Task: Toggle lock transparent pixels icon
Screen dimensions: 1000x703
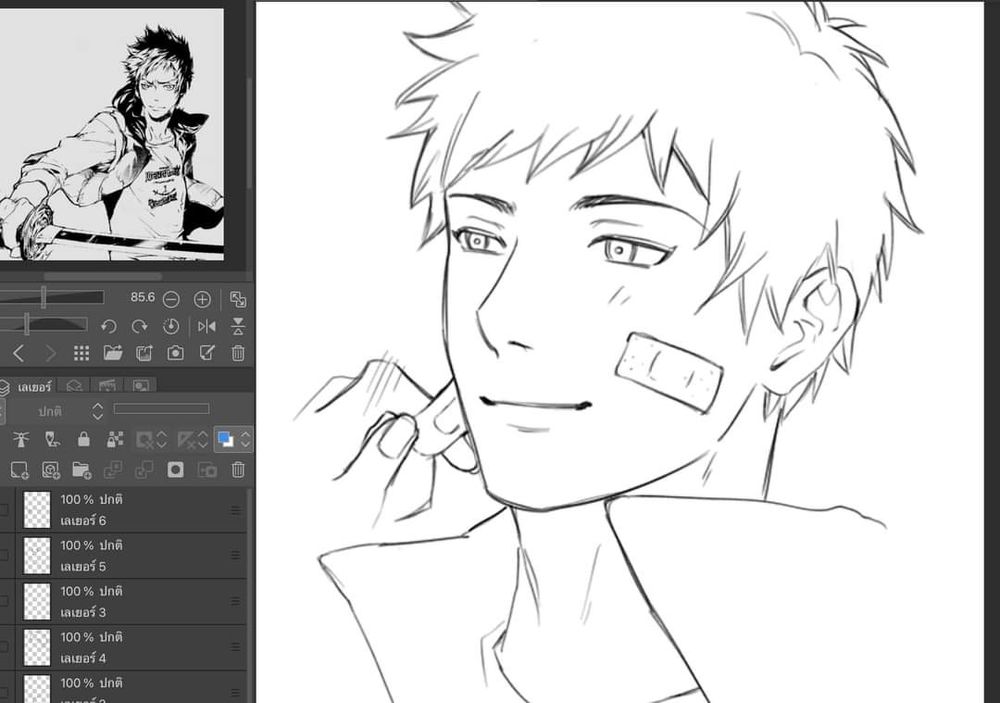Action: pyautogui.click(x=115, y=440)
